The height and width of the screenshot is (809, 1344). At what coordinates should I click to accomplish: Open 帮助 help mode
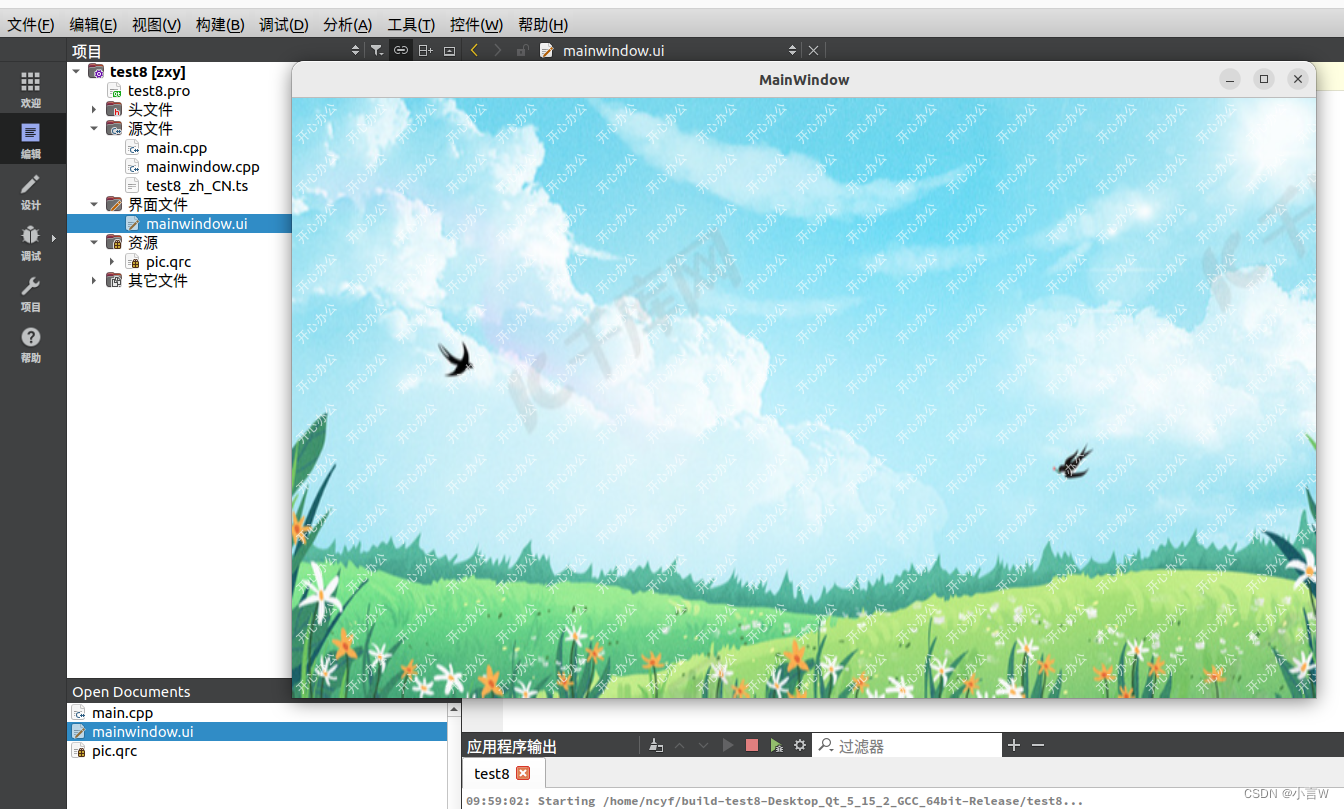coord(31,344)
